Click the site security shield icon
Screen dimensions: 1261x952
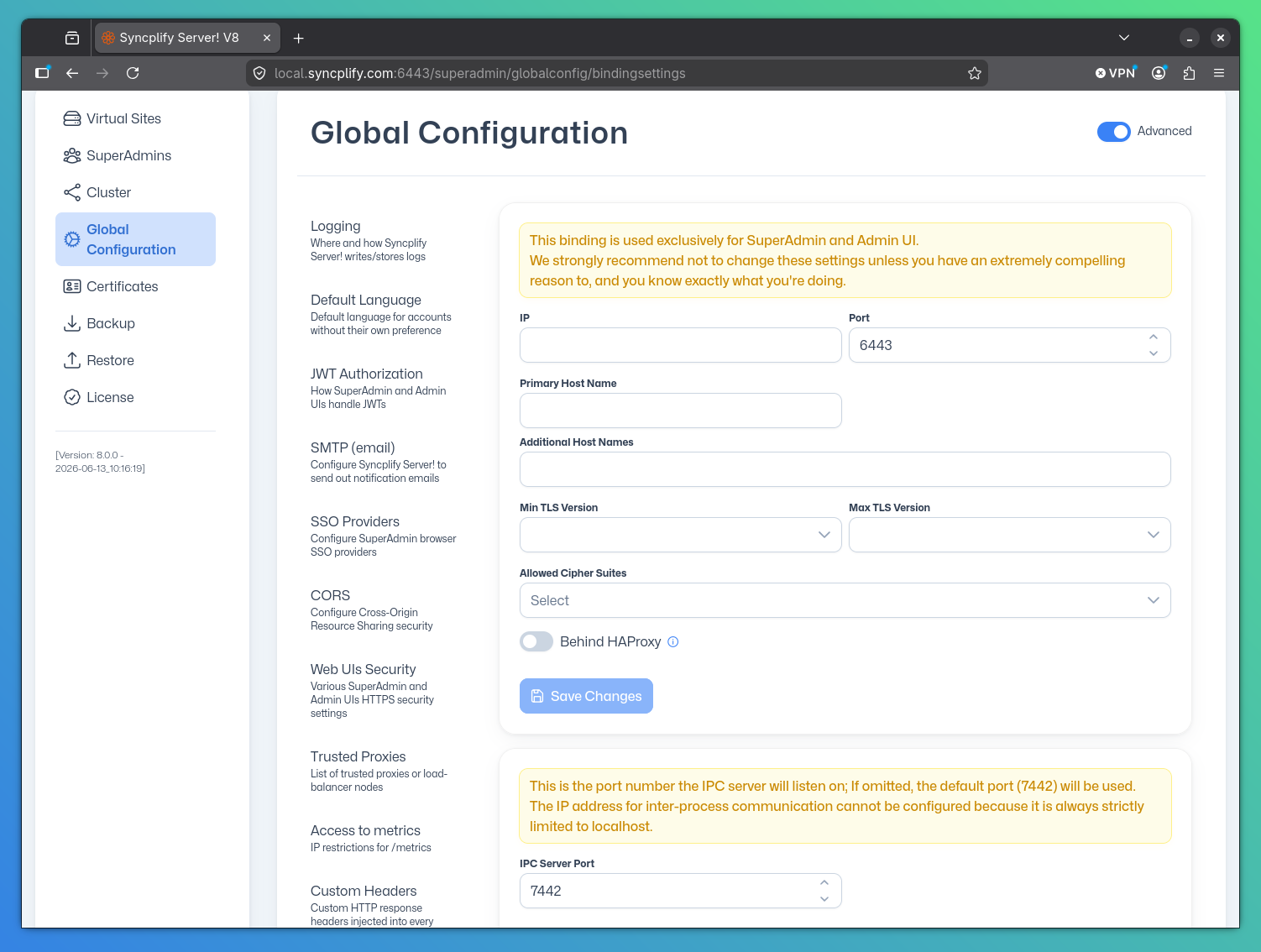click(x=259, y=73)
